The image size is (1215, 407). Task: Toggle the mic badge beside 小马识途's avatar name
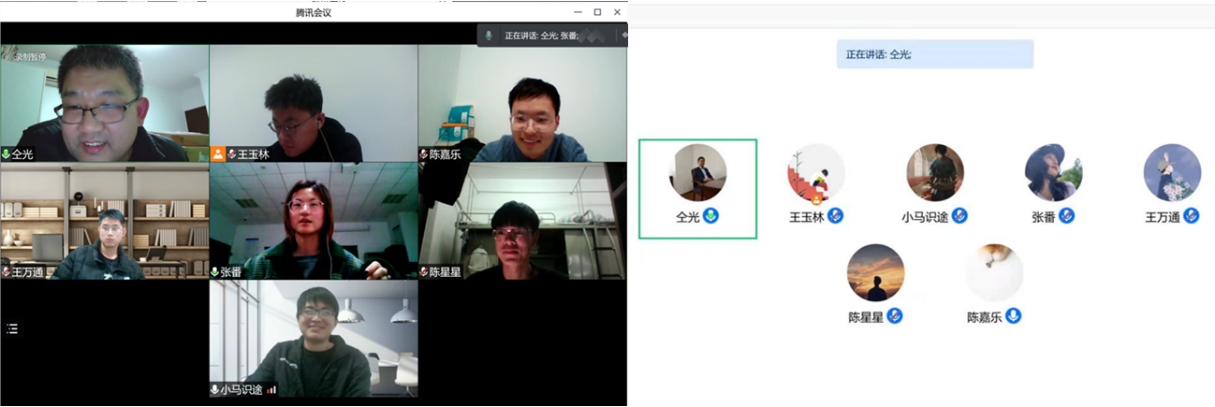pyautogui.click(x=959, y=216)
